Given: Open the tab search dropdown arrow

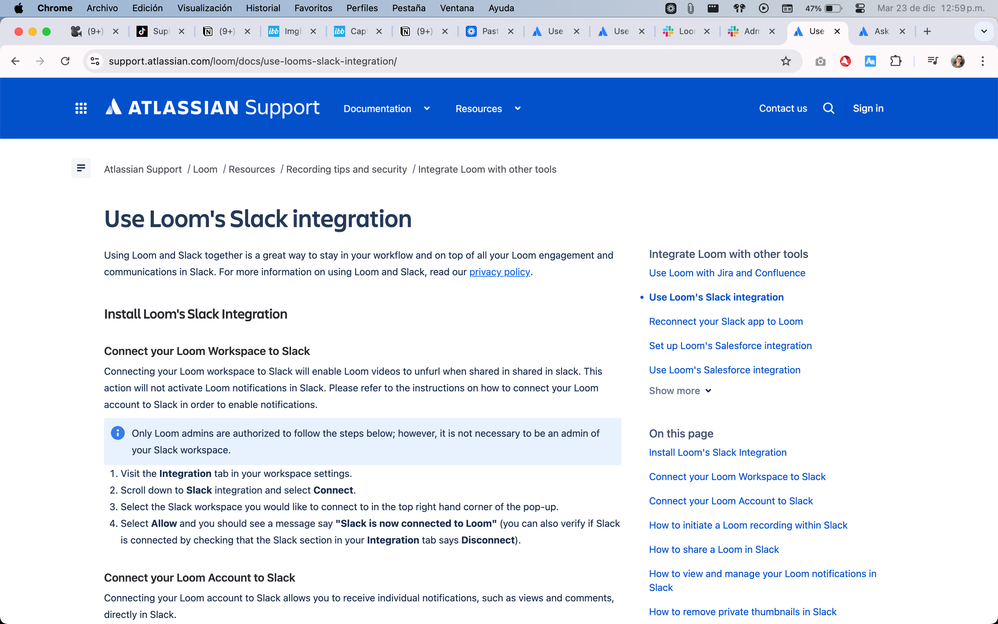Looking at the screenshot, I should 983,31.
